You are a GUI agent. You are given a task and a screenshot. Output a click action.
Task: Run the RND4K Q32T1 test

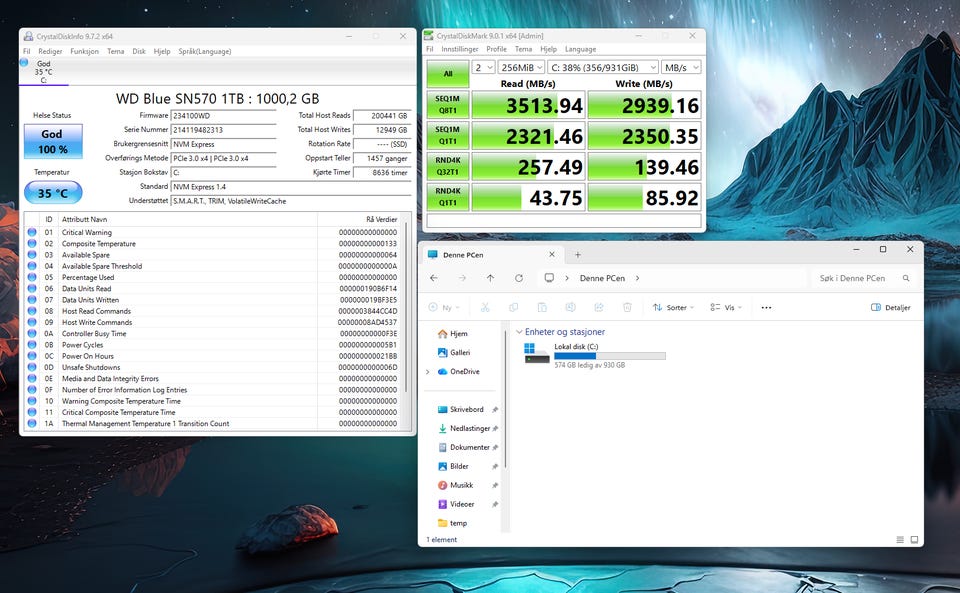click(448, 166)
